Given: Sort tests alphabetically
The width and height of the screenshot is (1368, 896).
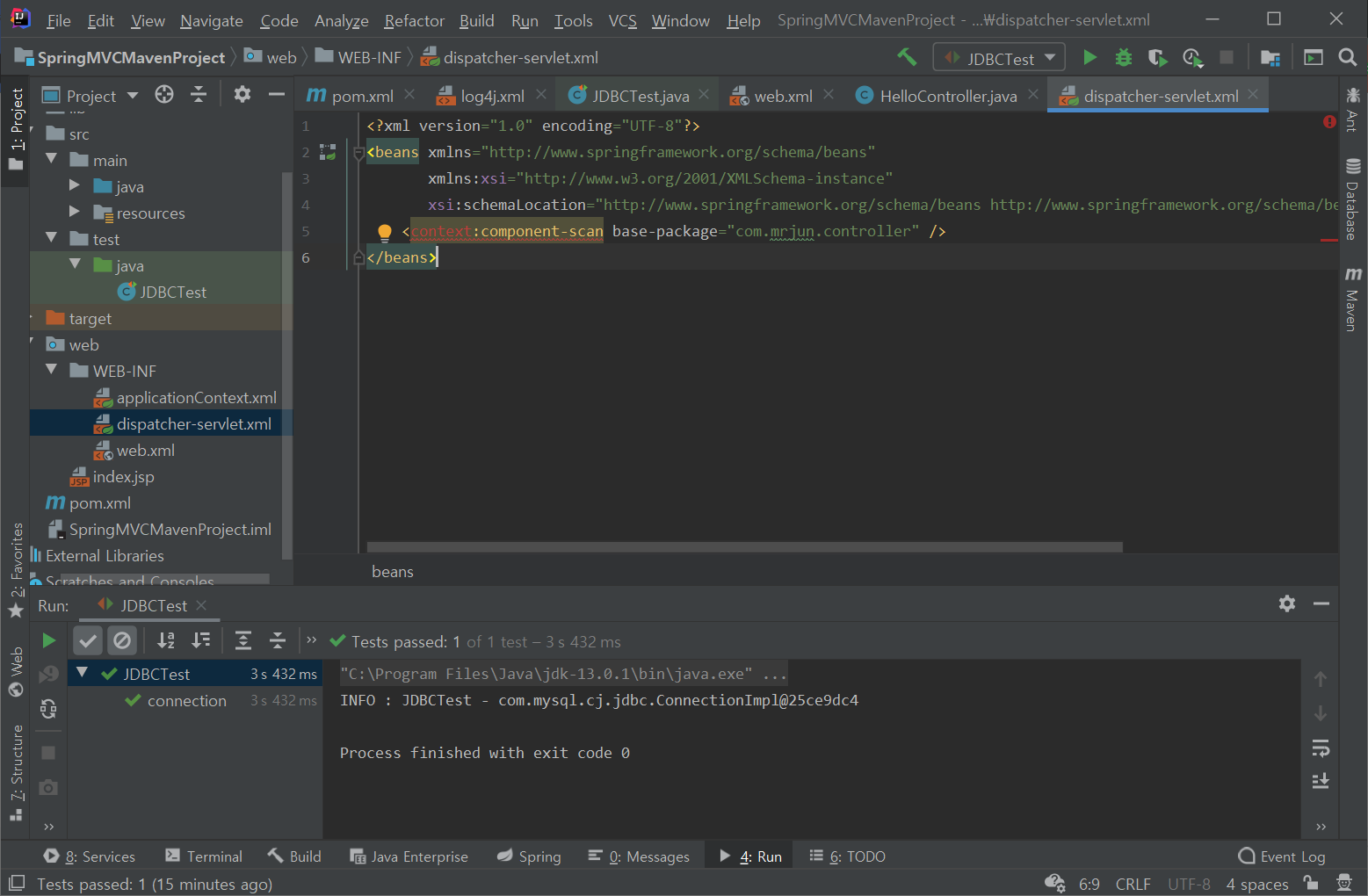Looking at the screenshot, I should click(x=166, y=641).
